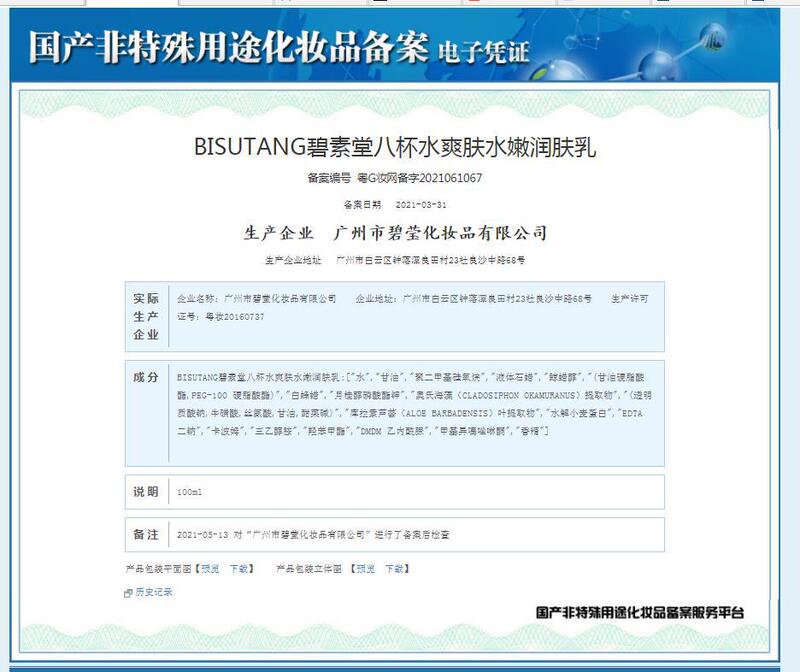The width and height of the screenshot is (800, 672).
Task: Click 下载 link for 产品包装平面图
Action: pos(238,568)
